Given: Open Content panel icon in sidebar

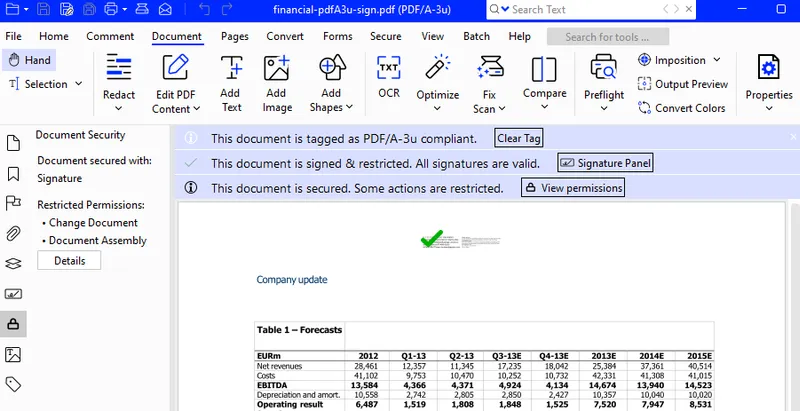Looking at the screenshot, I should (13, 354).
